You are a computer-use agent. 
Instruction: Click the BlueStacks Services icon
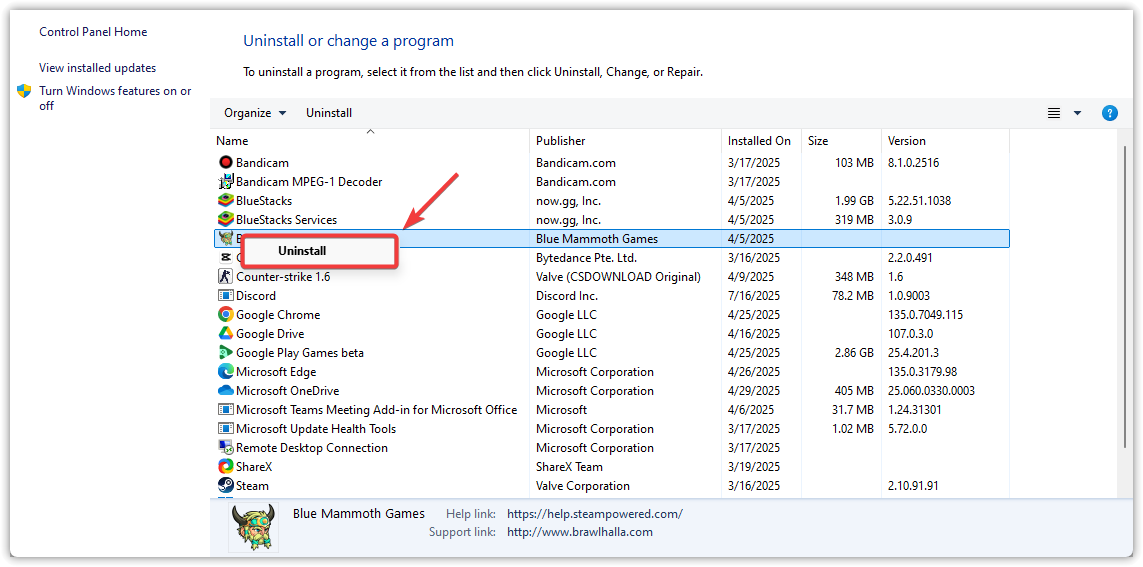(x=225, y=219)
